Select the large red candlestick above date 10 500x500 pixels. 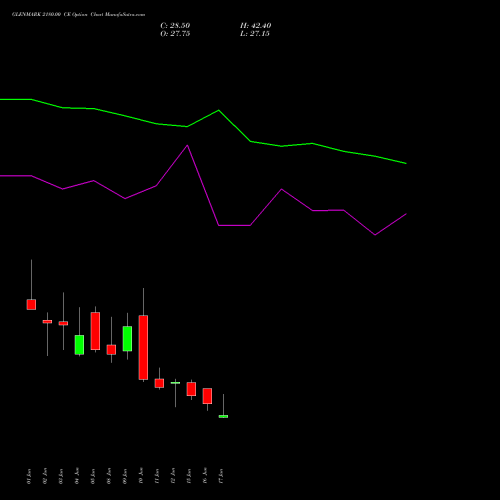143,347
